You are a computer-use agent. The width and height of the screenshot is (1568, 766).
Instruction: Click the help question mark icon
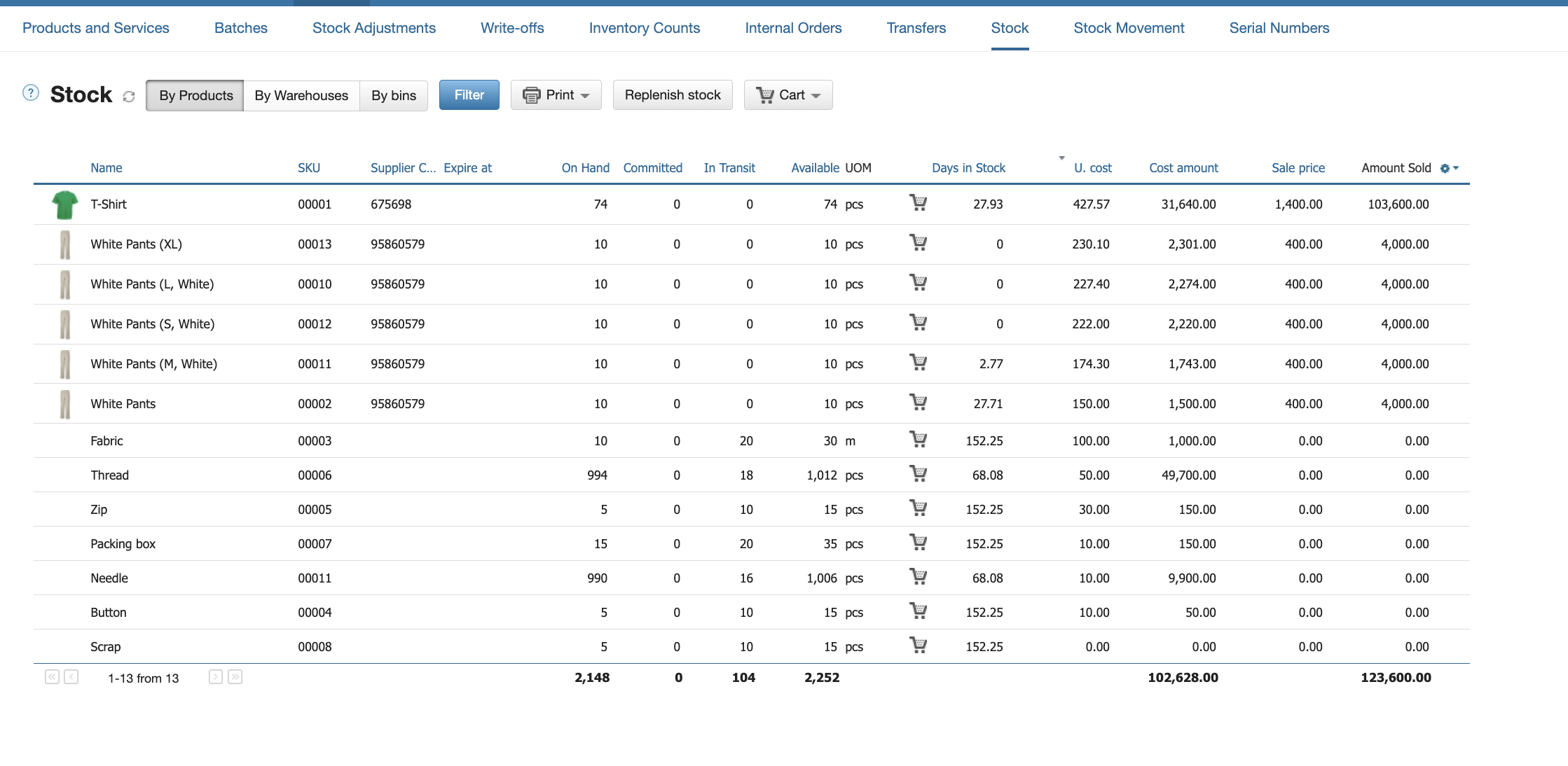[31, 93]
